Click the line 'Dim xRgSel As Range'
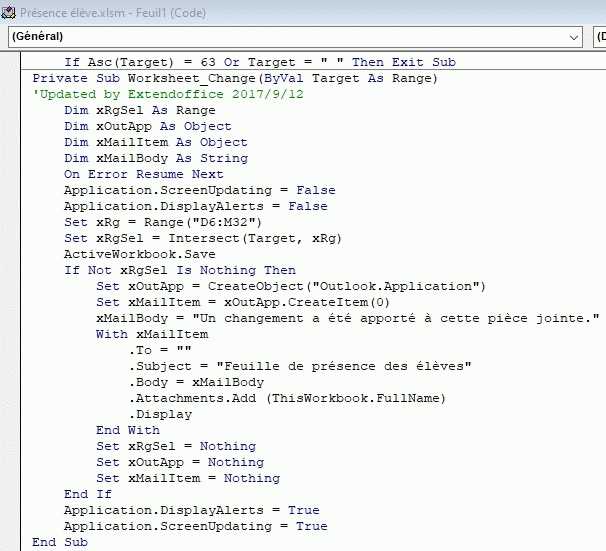The width and height of the screenshot is (606, 551). [140, 111]
